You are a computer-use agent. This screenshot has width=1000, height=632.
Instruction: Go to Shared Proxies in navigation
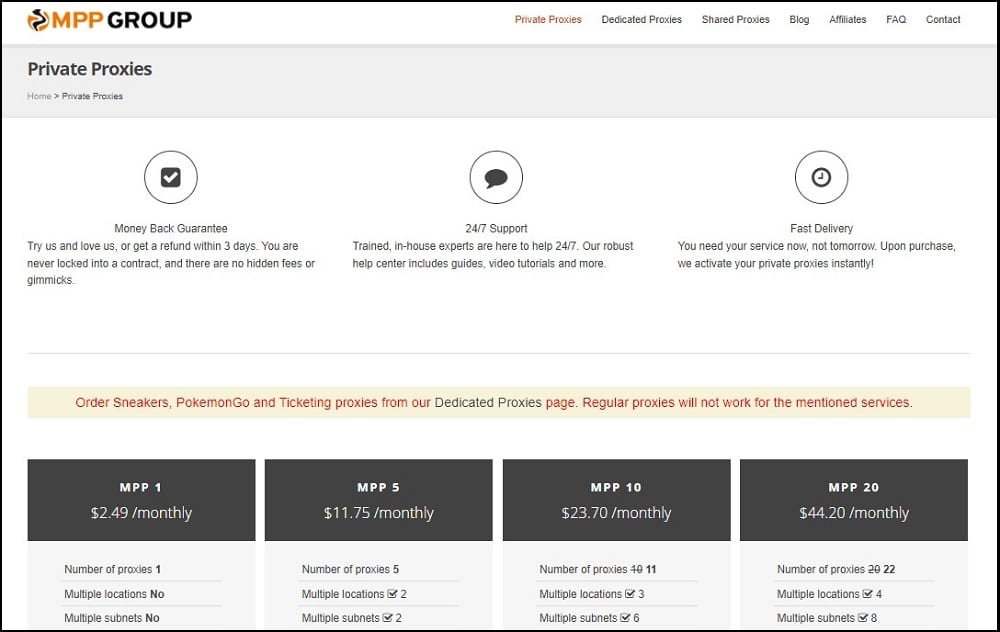click(735, 20)
